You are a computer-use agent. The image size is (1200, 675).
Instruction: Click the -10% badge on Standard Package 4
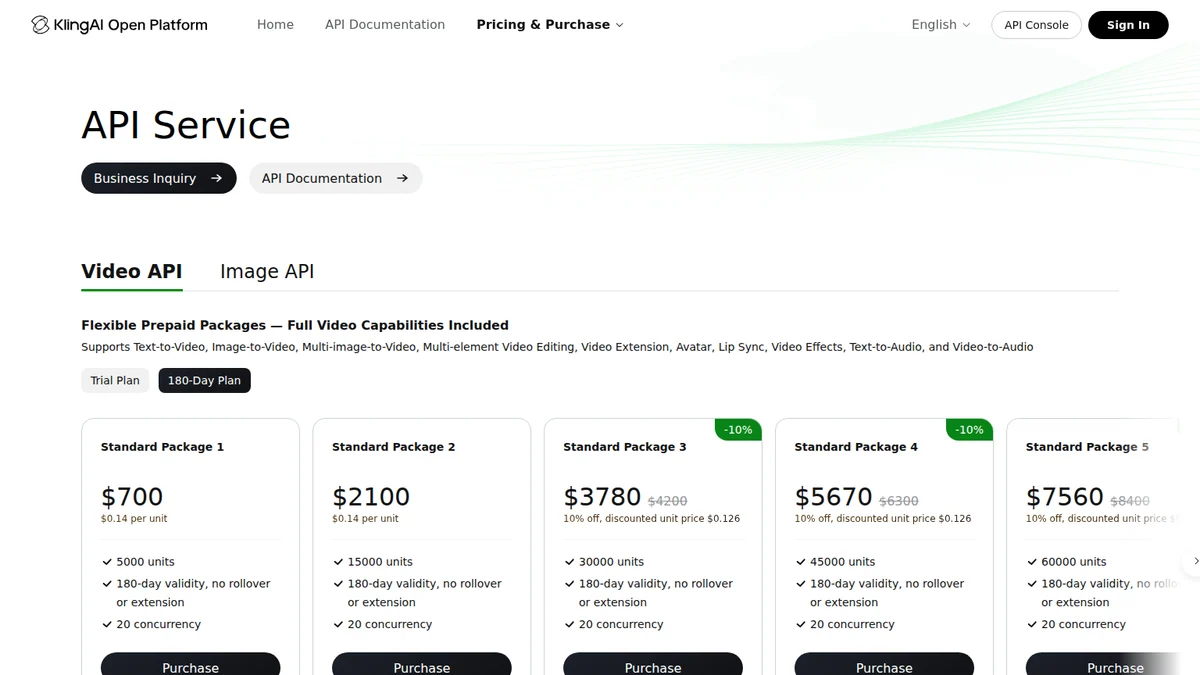click(x=969, y=430)
